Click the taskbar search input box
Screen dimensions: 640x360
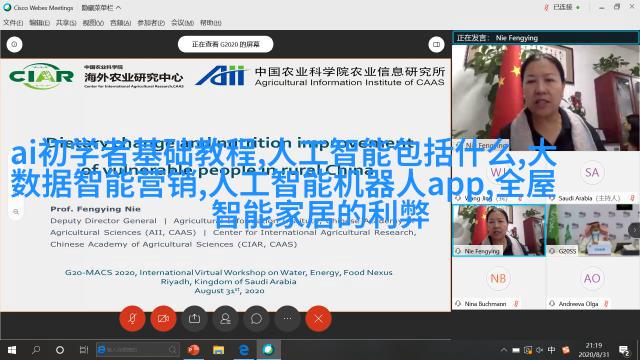coord(138,350)
